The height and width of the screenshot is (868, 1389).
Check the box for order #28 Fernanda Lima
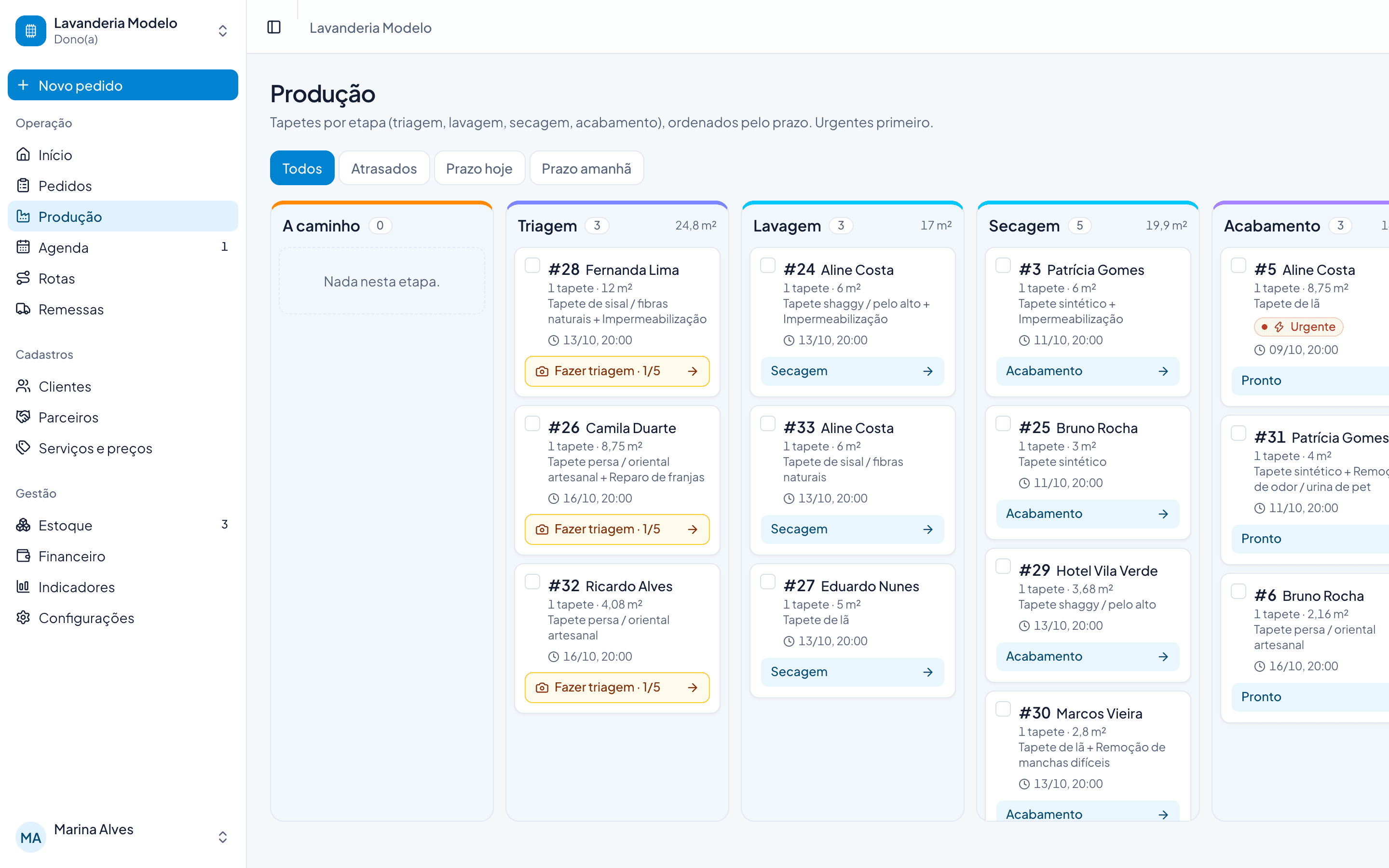532,265
